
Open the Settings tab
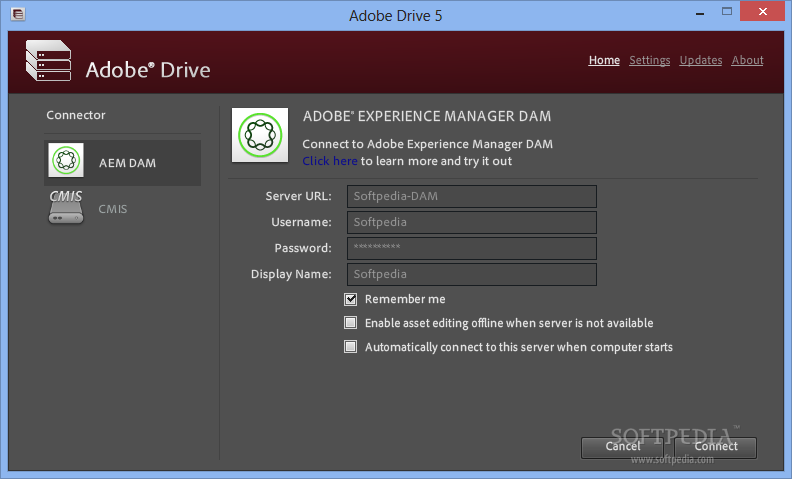(x=650, y=60)
